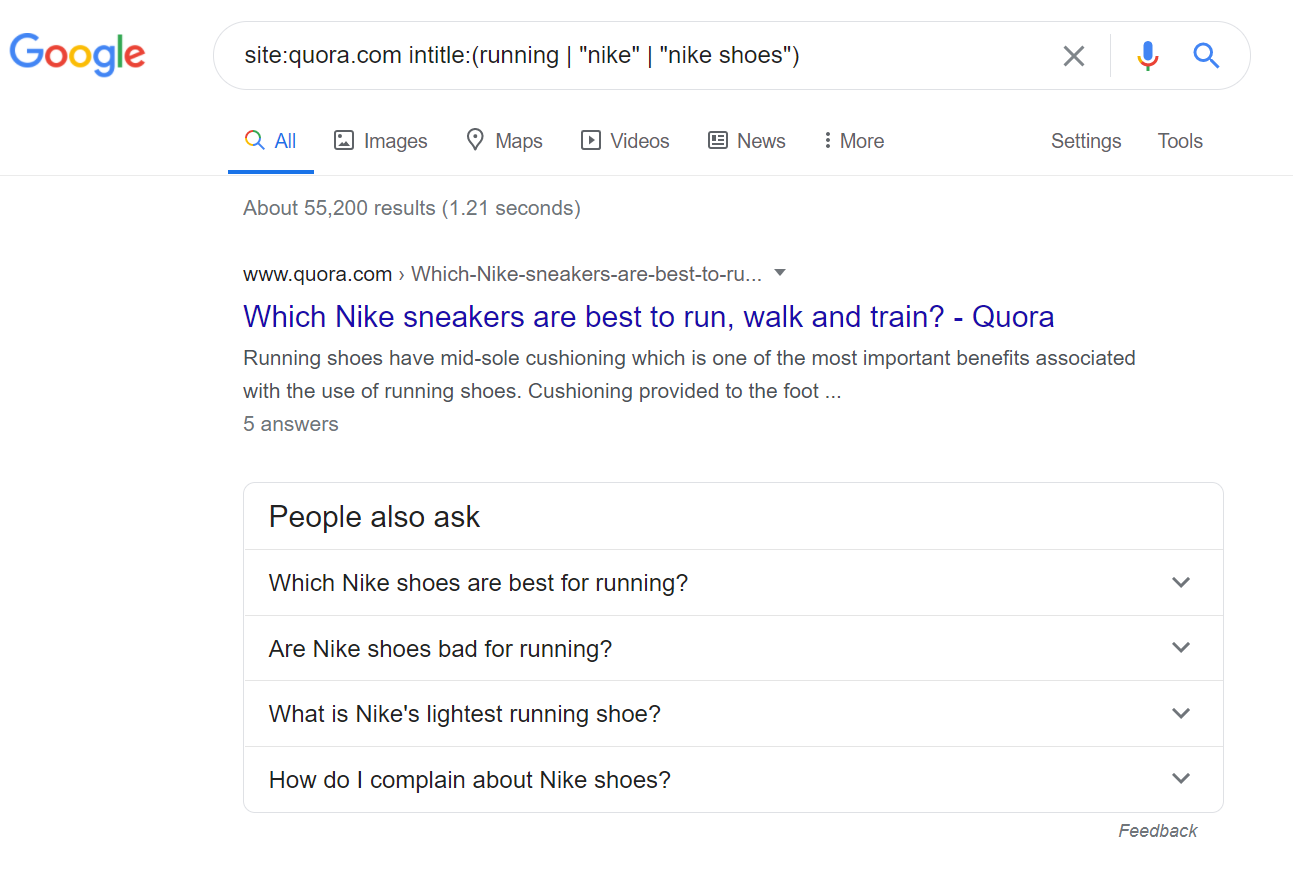The height and width of the screenshot is (877, 1293).
Task: Expand 'Which Nike shoes are best for running?'
Action: pos(733,583)
